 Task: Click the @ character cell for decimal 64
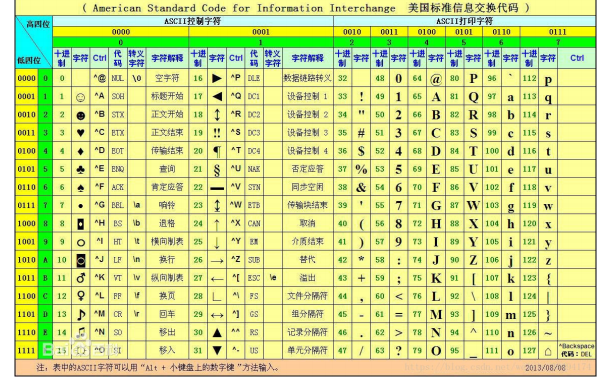pos(436,79)
